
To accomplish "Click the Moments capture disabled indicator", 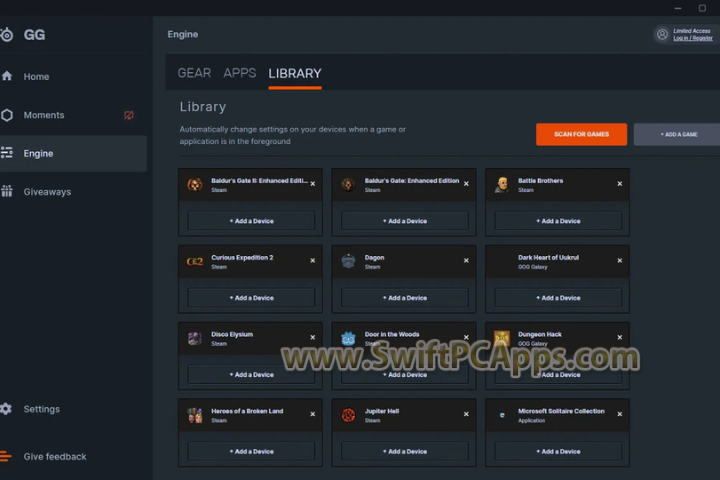I will [x=129, y=115].
